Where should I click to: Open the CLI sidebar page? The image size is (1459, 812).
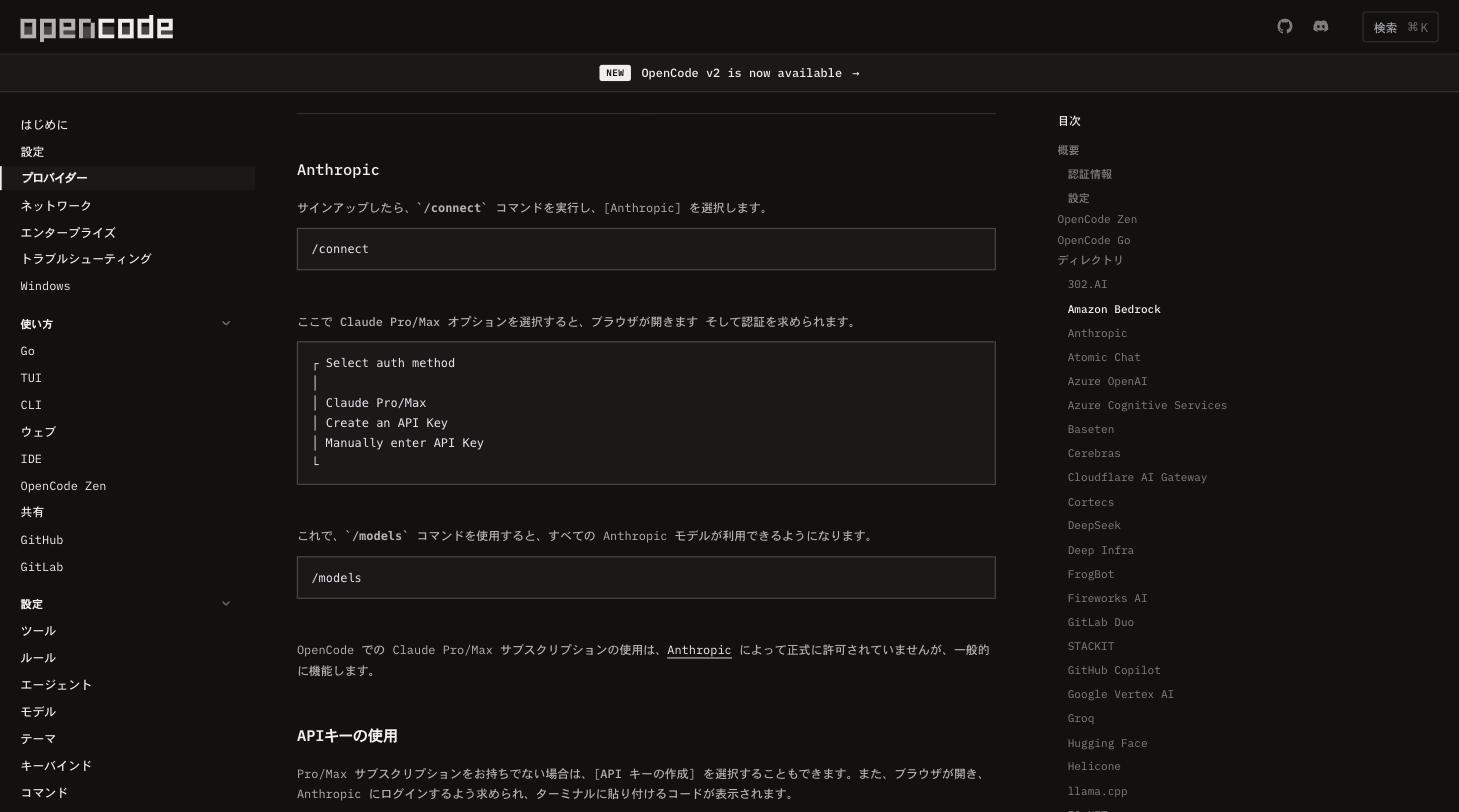[x=31, y=405]
